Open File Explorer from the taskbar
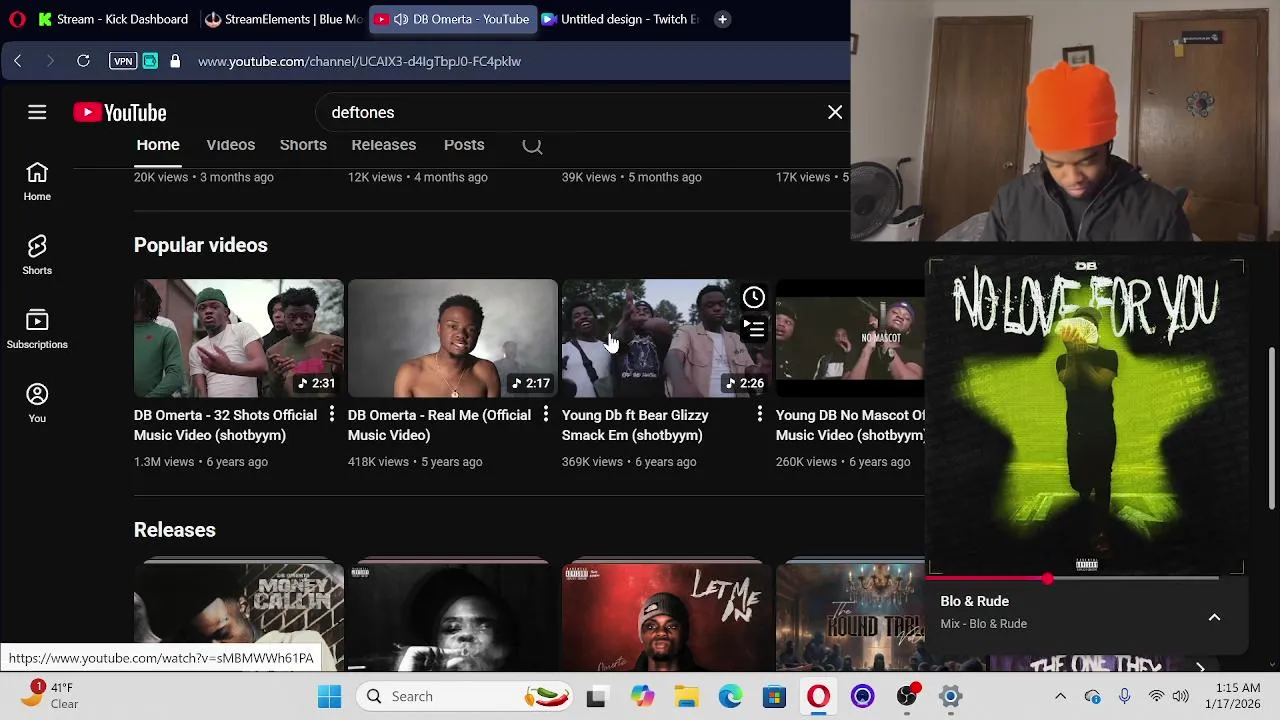The height and width of the screenshot is (720, 1280). point(686,696)
